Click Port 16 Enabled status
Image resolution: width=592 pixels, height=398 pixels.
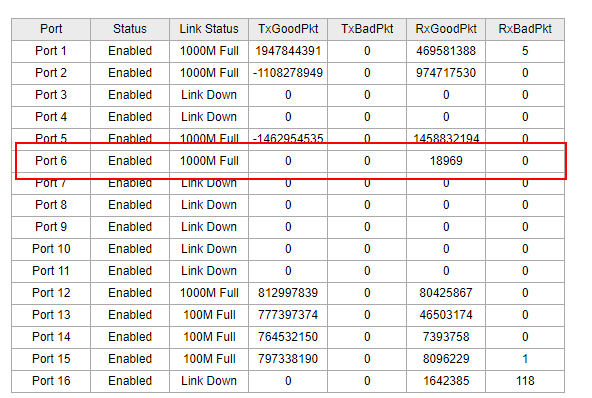pos(130,381)
